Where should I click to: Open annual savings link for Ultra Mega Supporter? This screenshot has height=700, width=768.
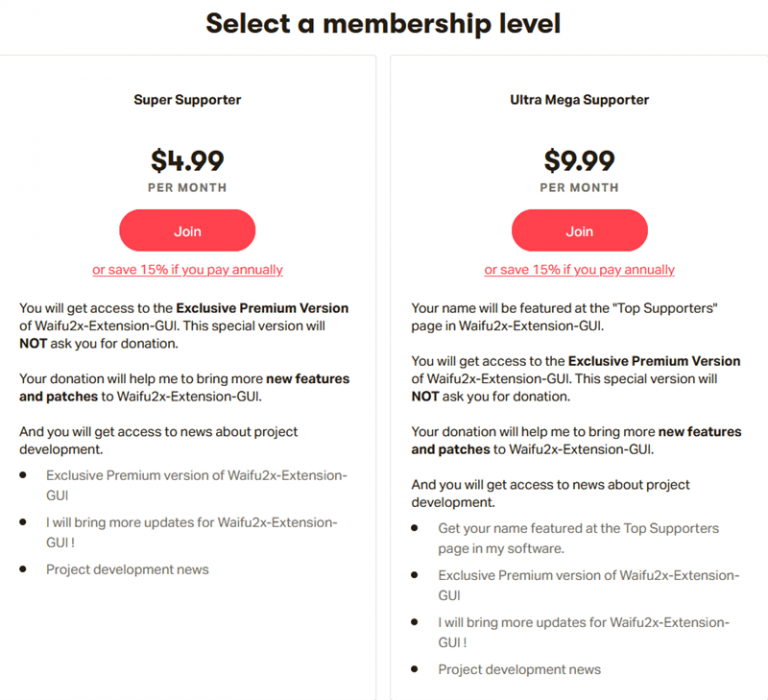(579, 270)
